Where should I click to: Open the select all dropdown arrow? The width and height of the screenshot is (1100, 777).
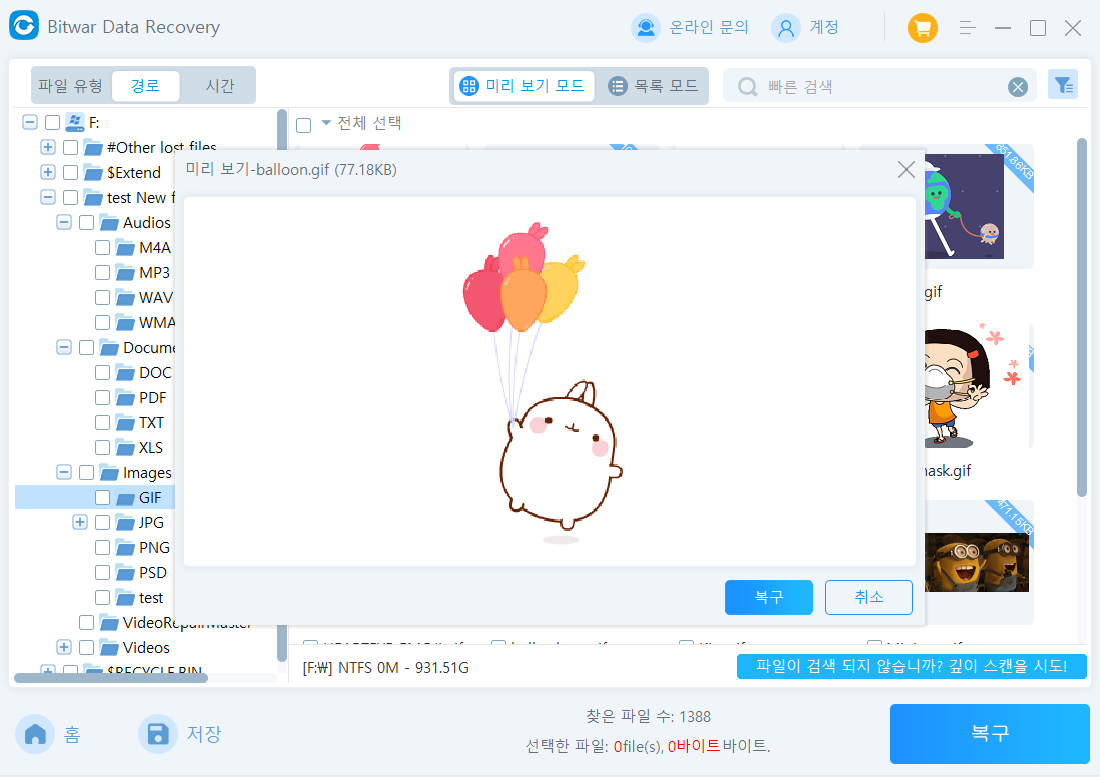[x=326, y=123]
